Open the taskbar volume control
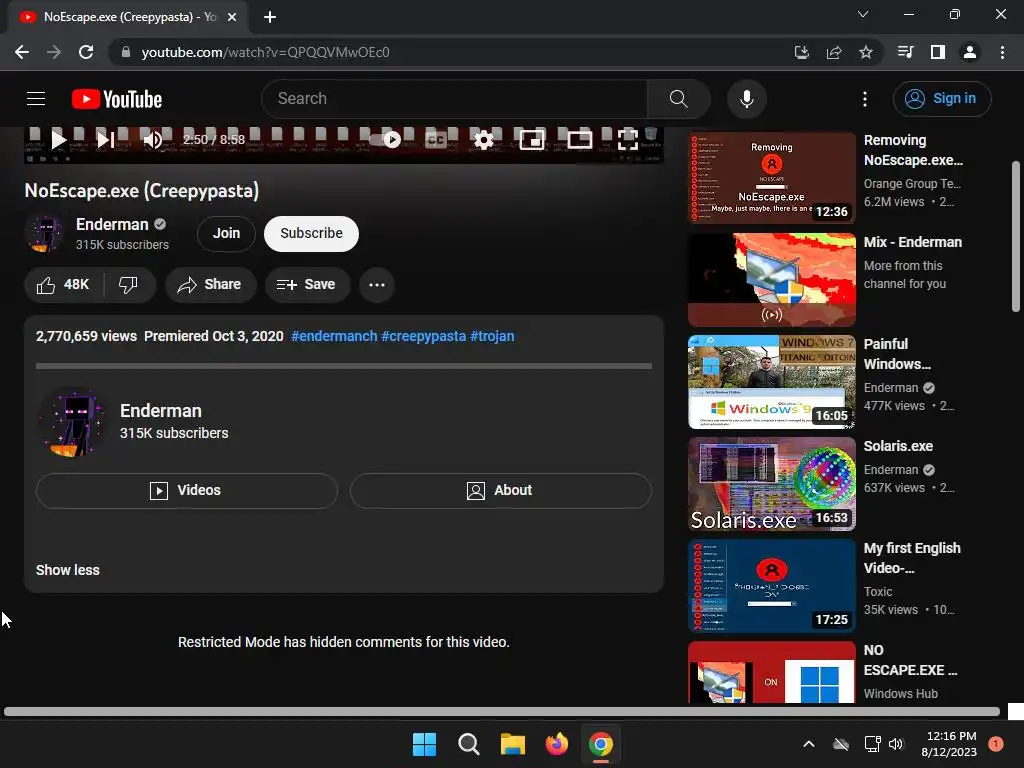Screen dimensions: 1024x768 [896, 744]
